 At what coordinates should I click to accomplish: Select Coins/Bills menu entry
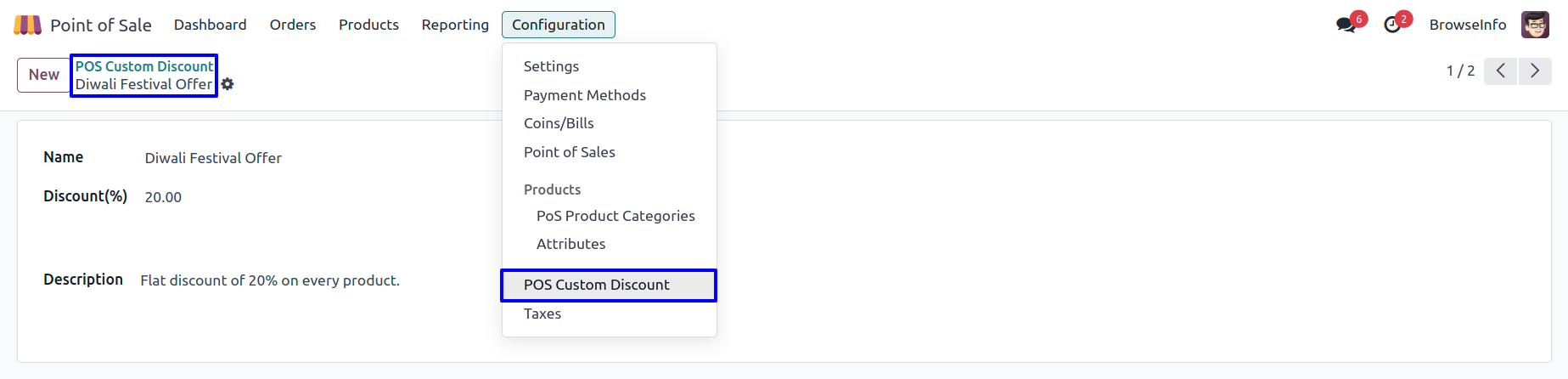559,123
